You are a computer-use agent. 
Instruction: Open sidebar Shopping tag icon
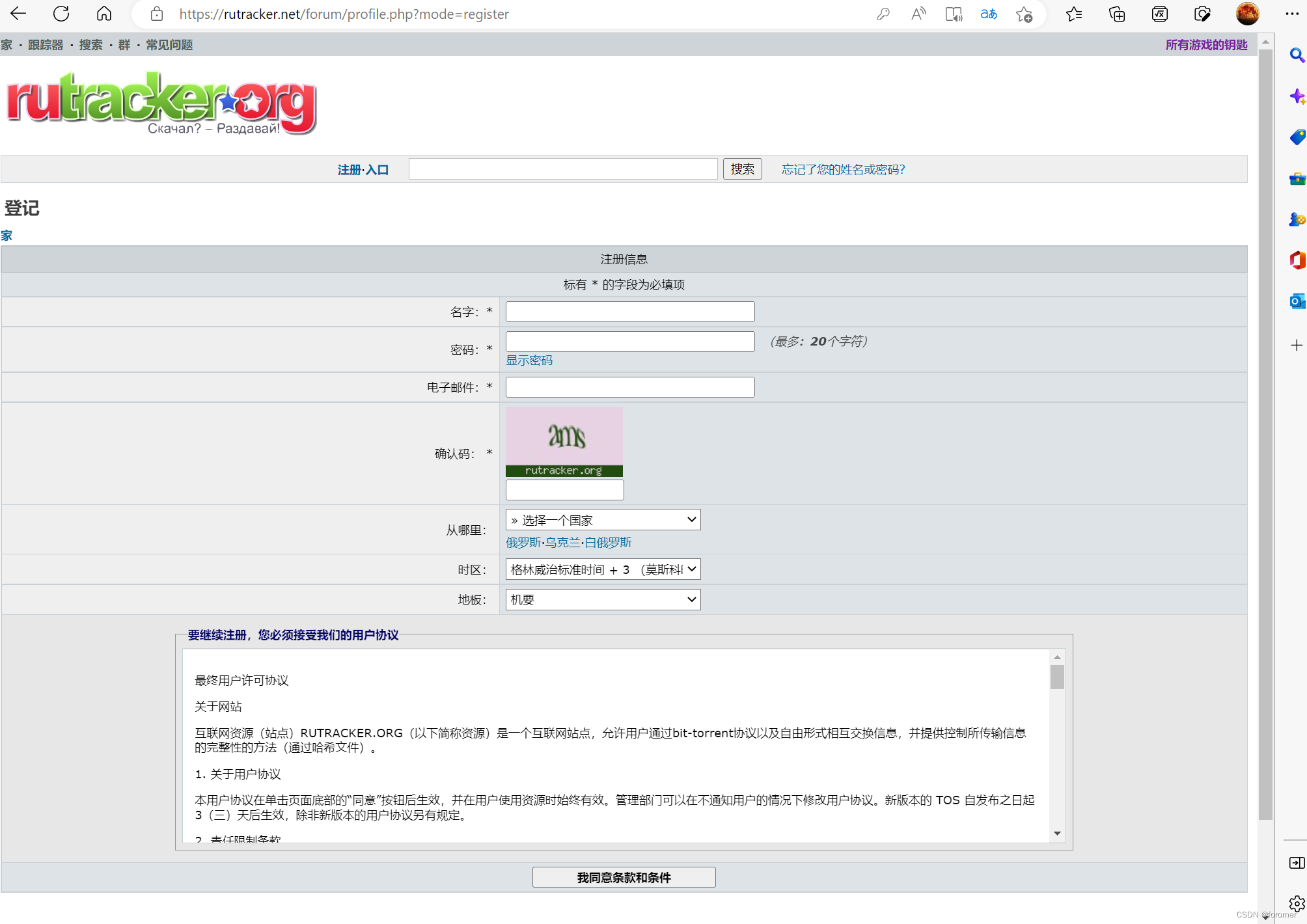click(x=1297, y=137)
